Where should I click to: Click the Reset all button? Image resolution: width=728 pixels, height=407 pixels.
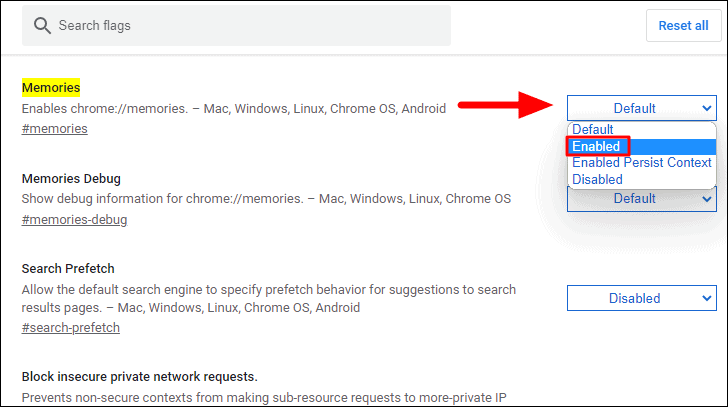tap(683, 26)
